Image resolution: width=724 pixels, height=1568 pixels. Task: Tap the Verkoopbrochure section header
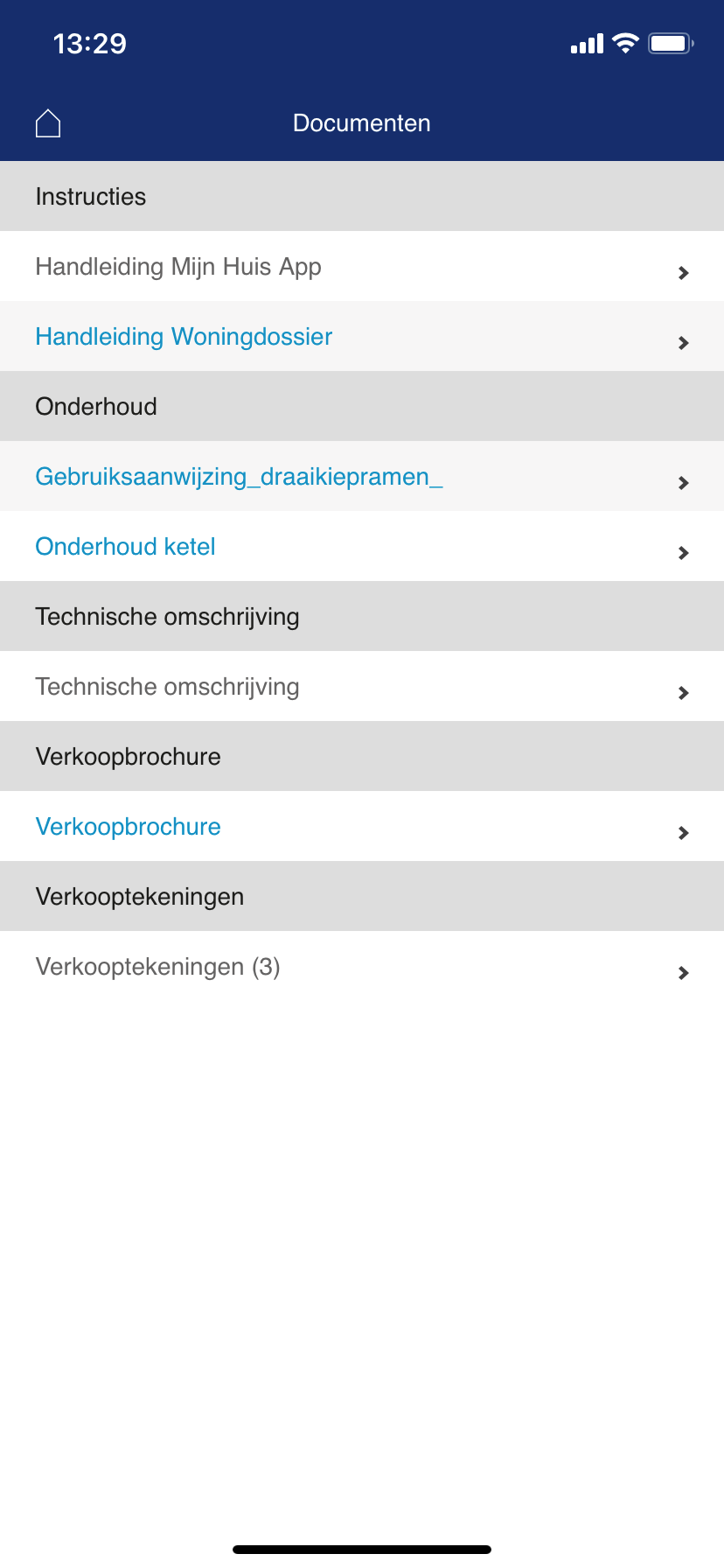tap(127, 756)
